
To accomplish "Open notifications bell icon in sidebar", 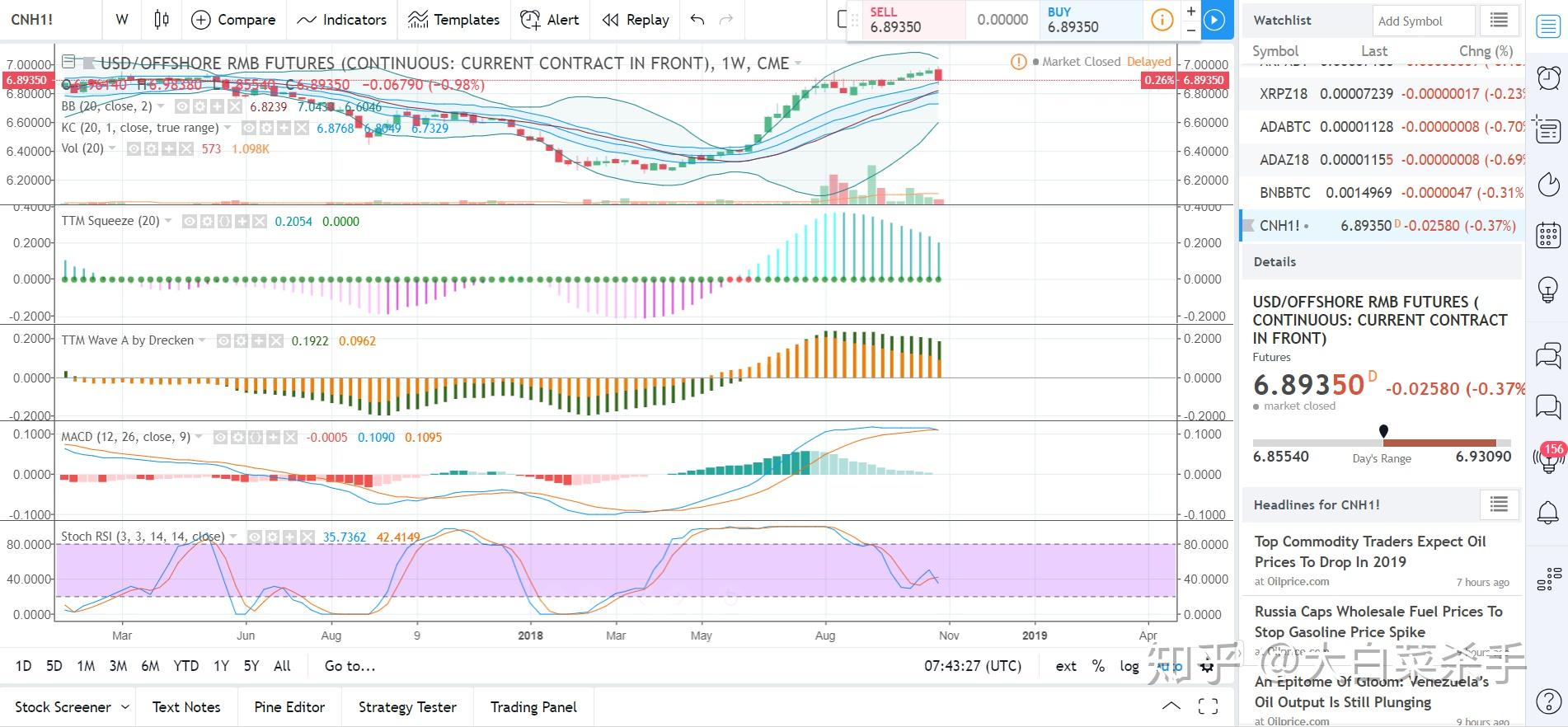I will [1548, 513].
